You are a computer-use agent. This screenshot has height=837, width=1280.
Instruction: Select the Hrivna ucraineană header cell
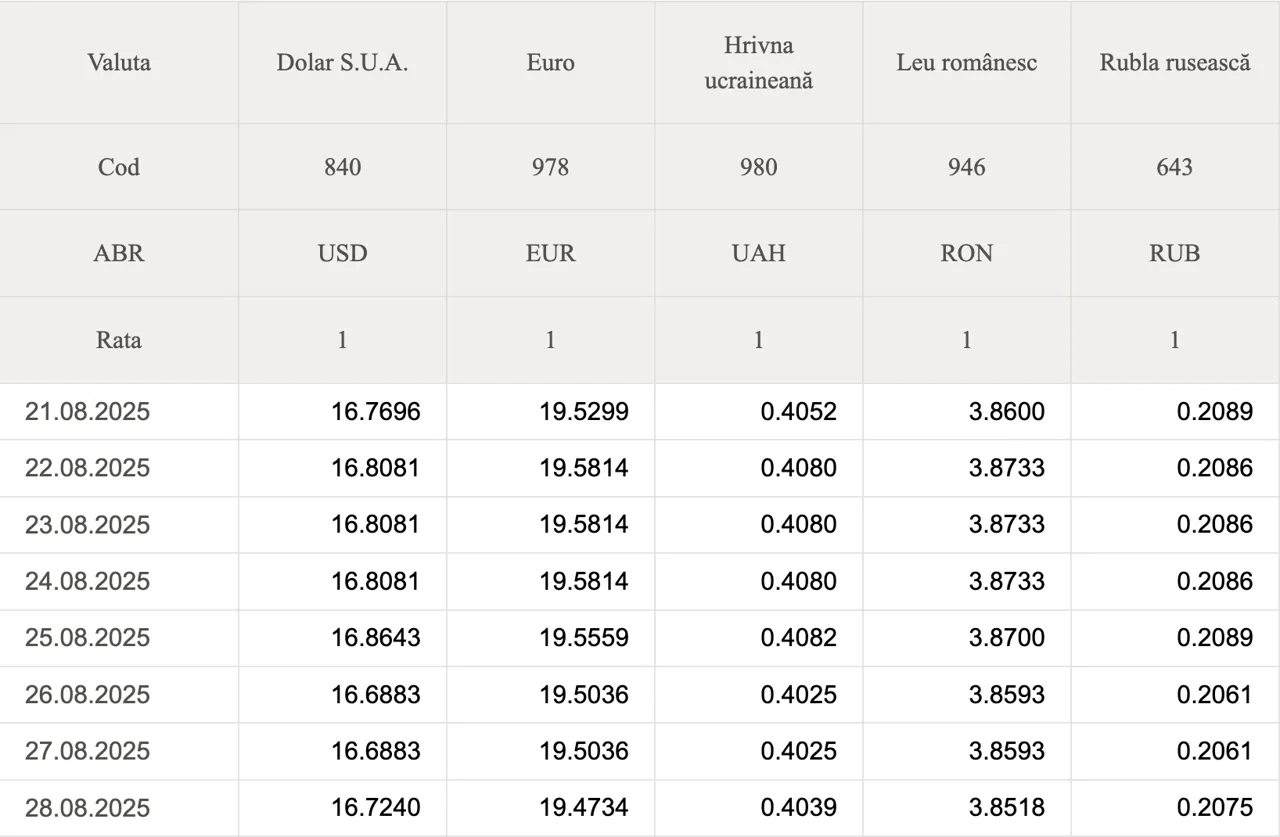click(758, 62)
